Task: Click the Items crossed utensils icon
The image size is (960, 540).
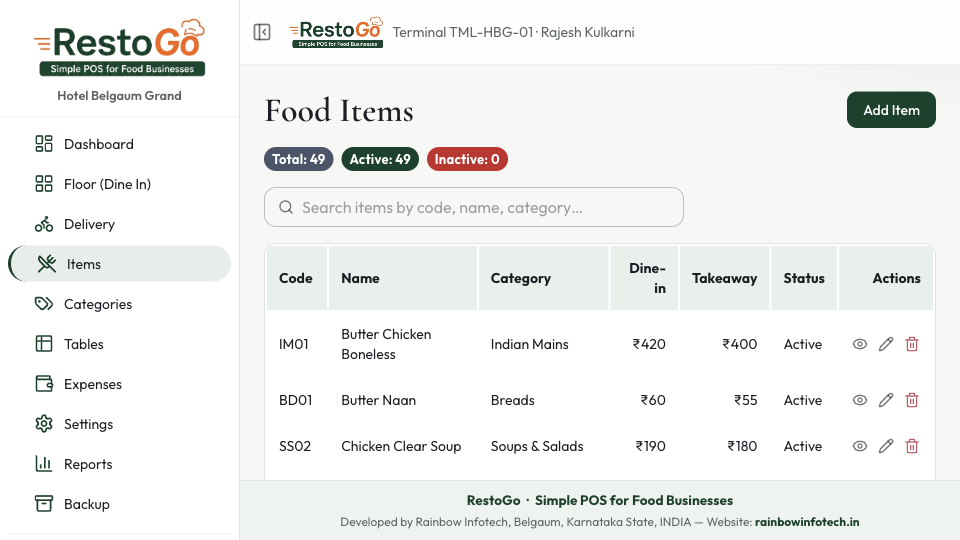Action: click(x=47, y=264)
